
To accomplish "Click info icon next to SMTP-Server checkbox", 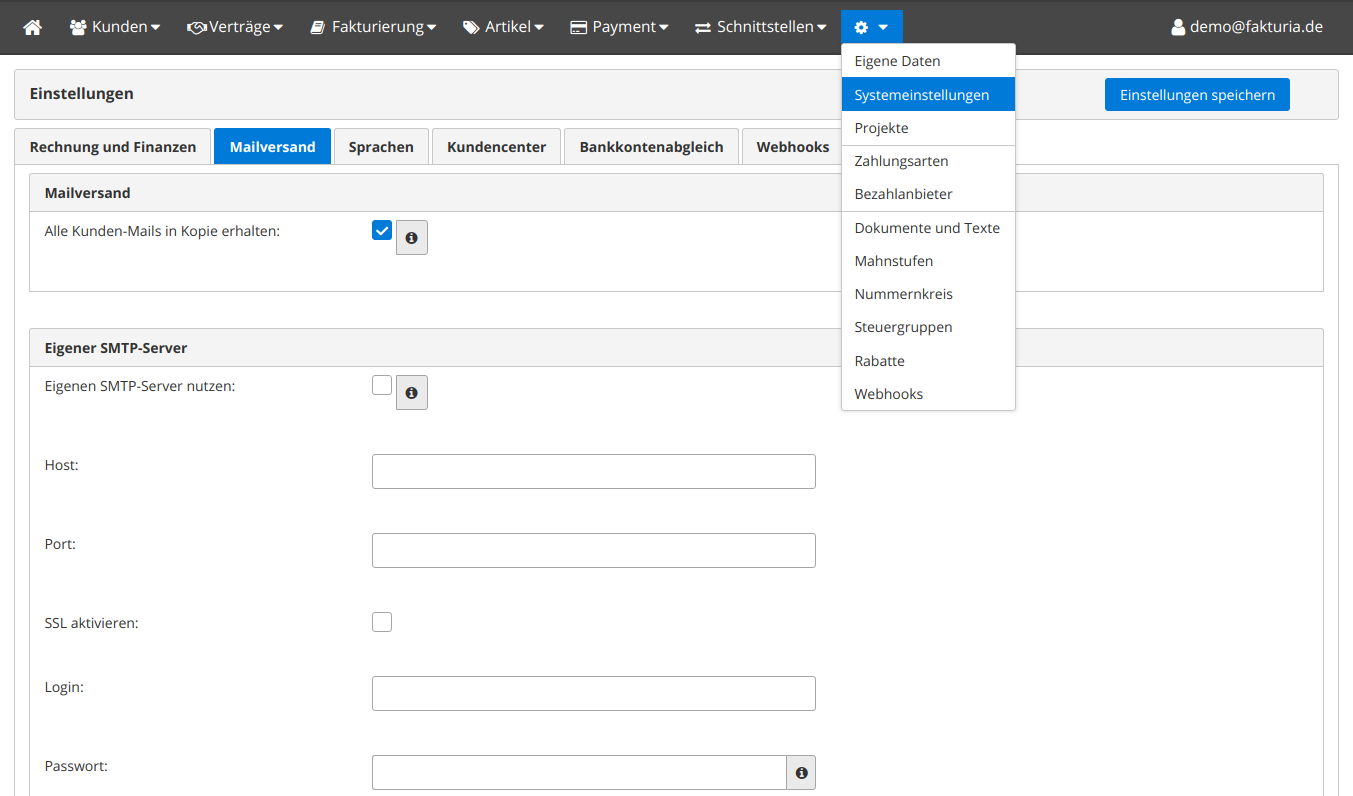I will pyautogui.click(x=411, y=393).
